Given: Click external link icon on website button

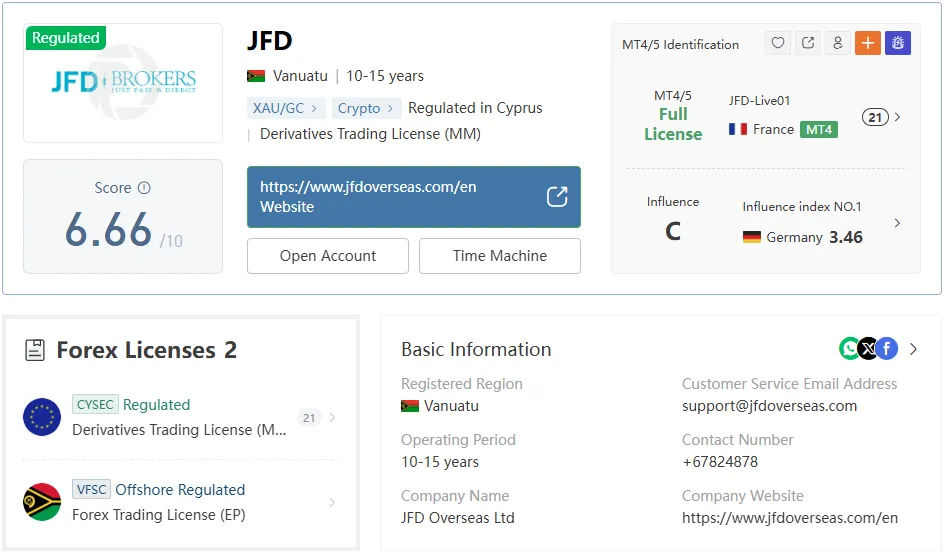Looking at the screenshot, I should [x=557, y=196].
